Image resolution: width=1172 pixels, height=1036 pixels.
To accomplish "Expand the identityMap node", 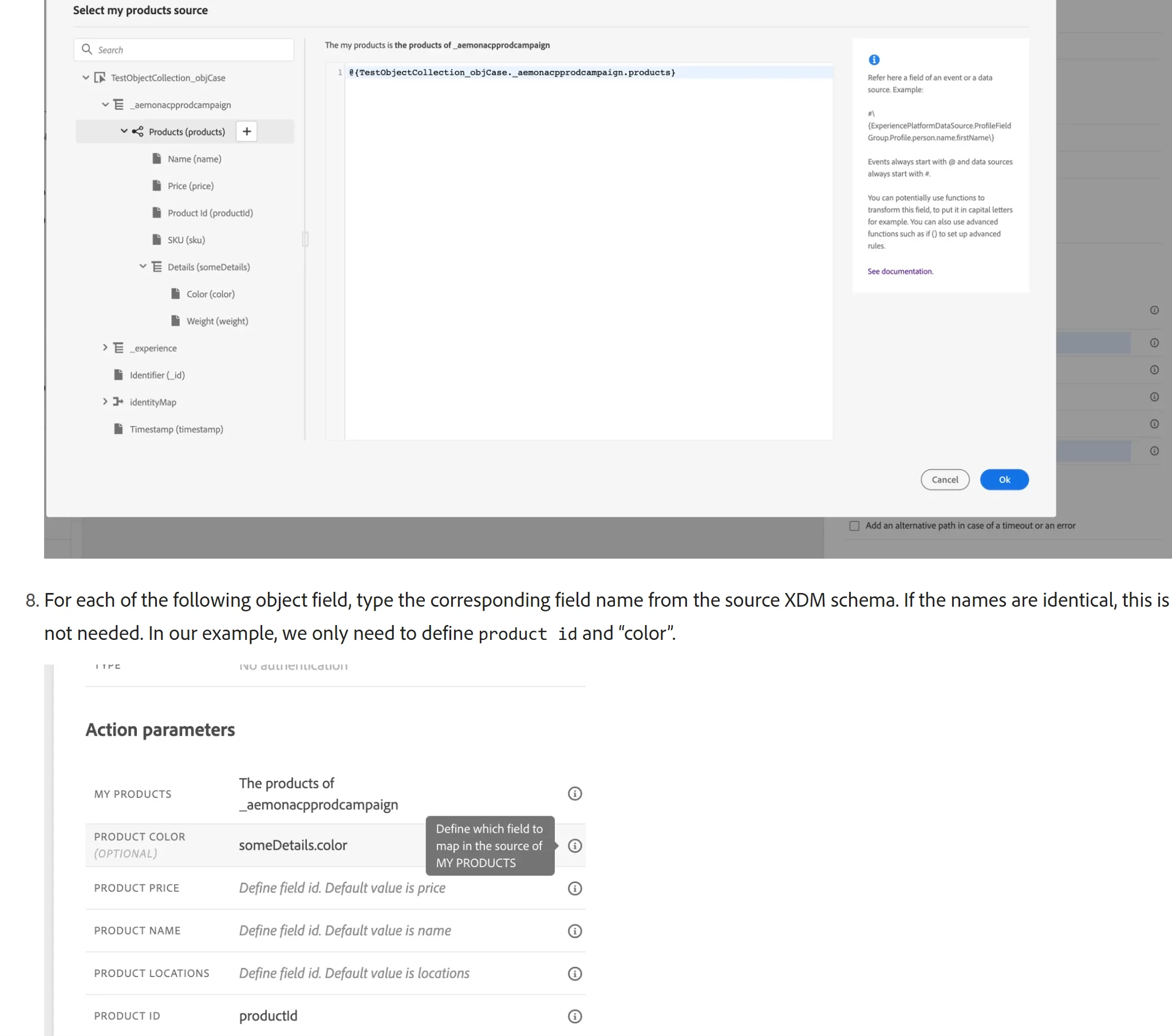I will click(x=105, y=401).
